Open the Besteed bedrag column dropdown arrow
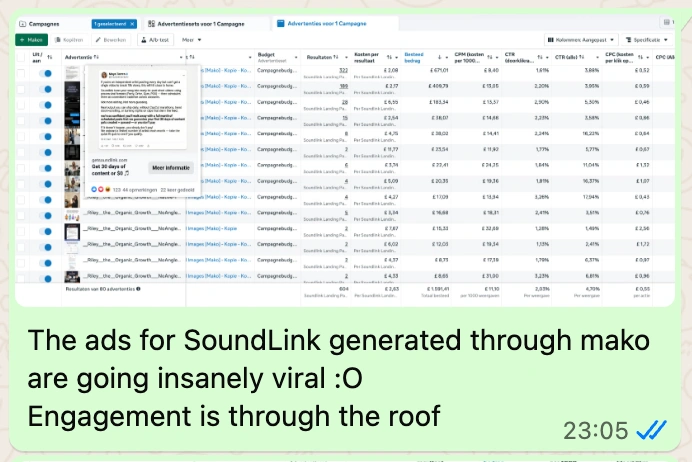This screenshot has width=692, height=462. click(x=447, y=58)
